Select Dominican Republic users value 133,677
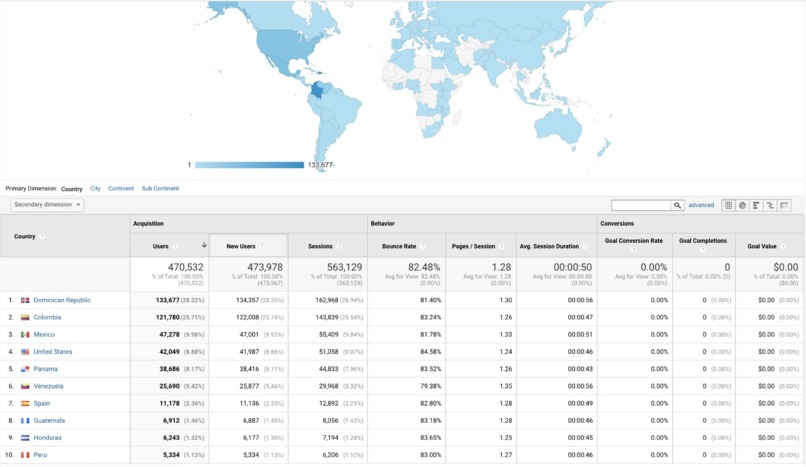 tap(168, 300)
